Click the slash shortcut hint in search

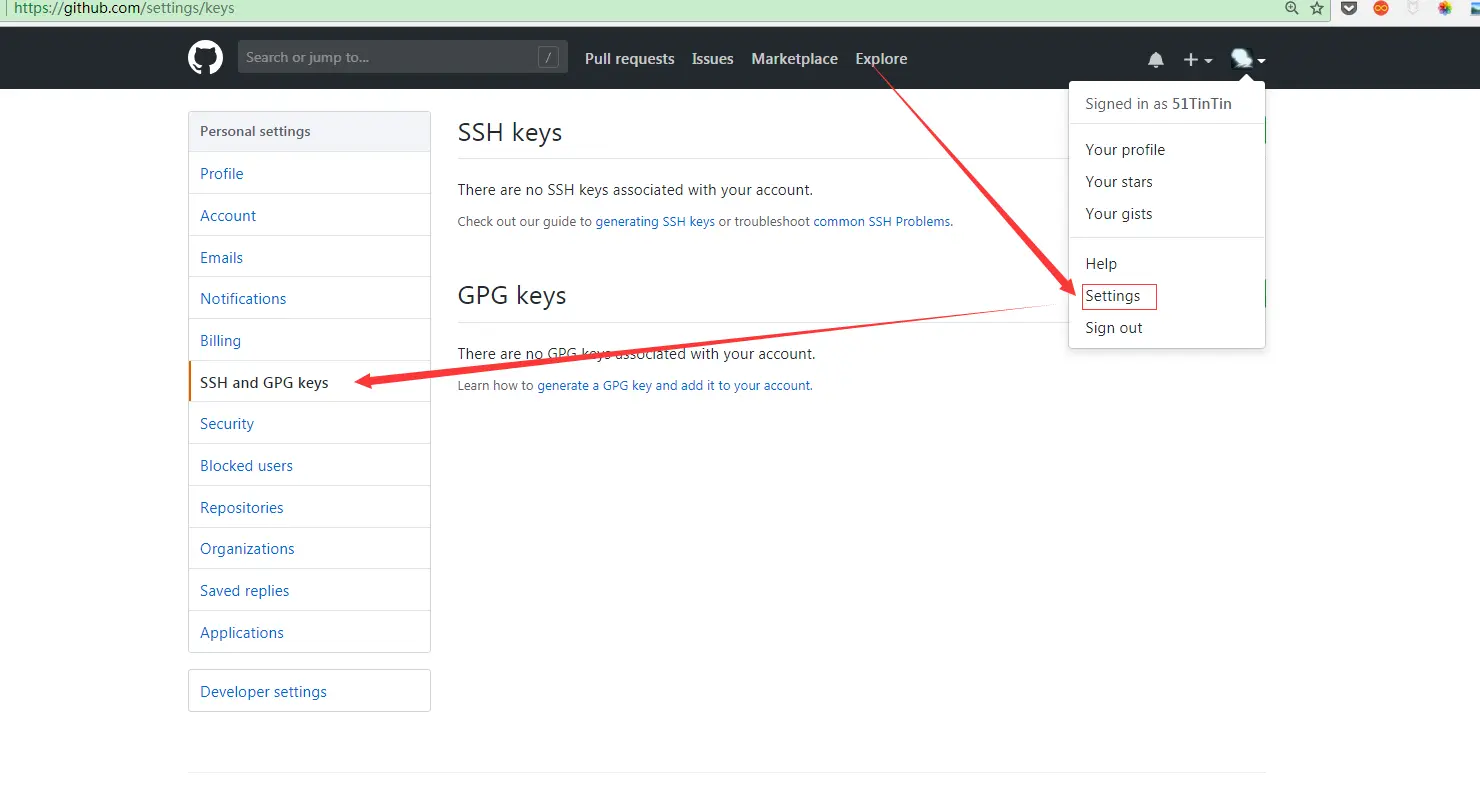click(548, 57)
